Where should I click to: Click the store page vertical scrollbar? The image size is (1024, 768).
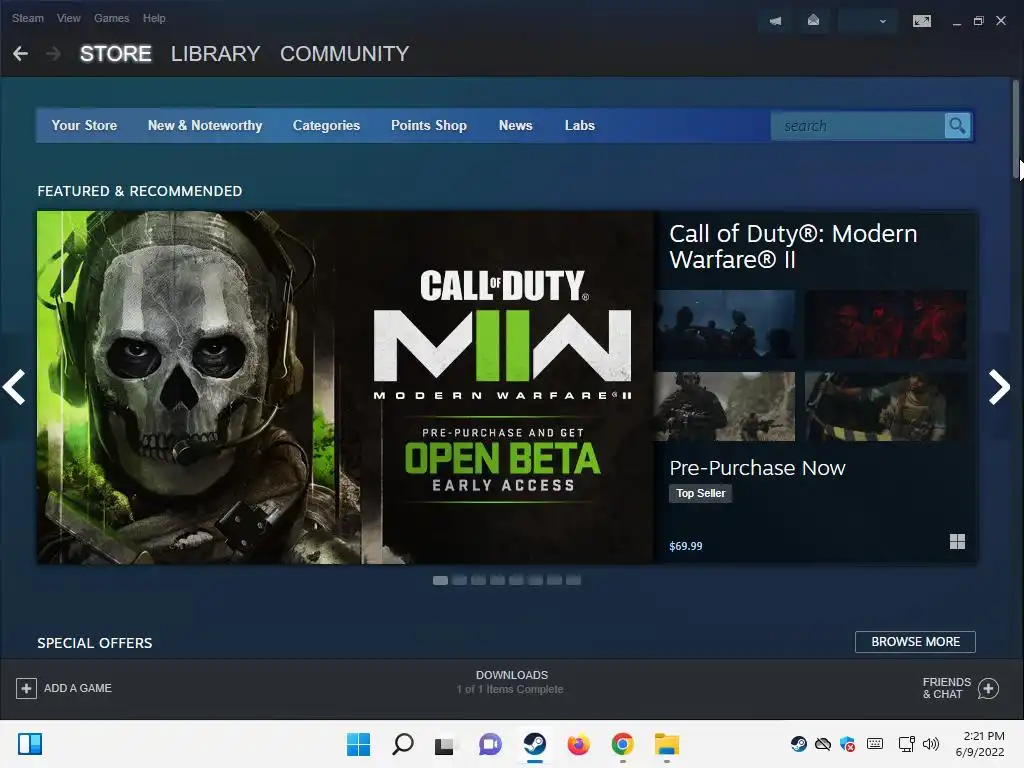(1016, 129)
